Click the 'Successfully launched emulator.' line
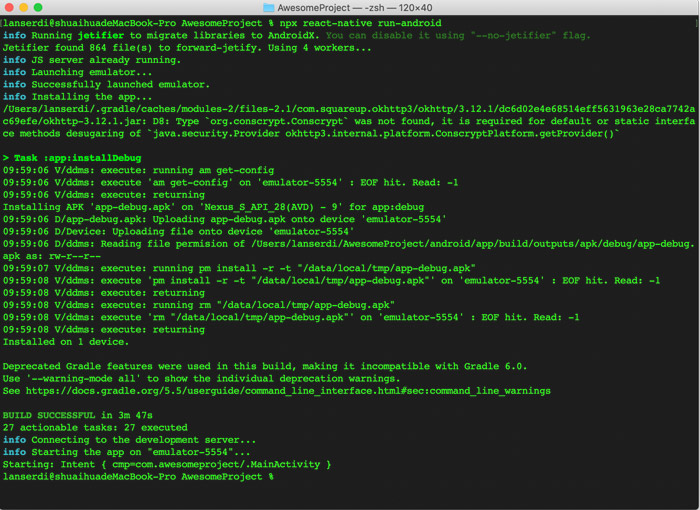Image resolution: width=700 pixels, height=510 pixels. [x=106, y=84]
